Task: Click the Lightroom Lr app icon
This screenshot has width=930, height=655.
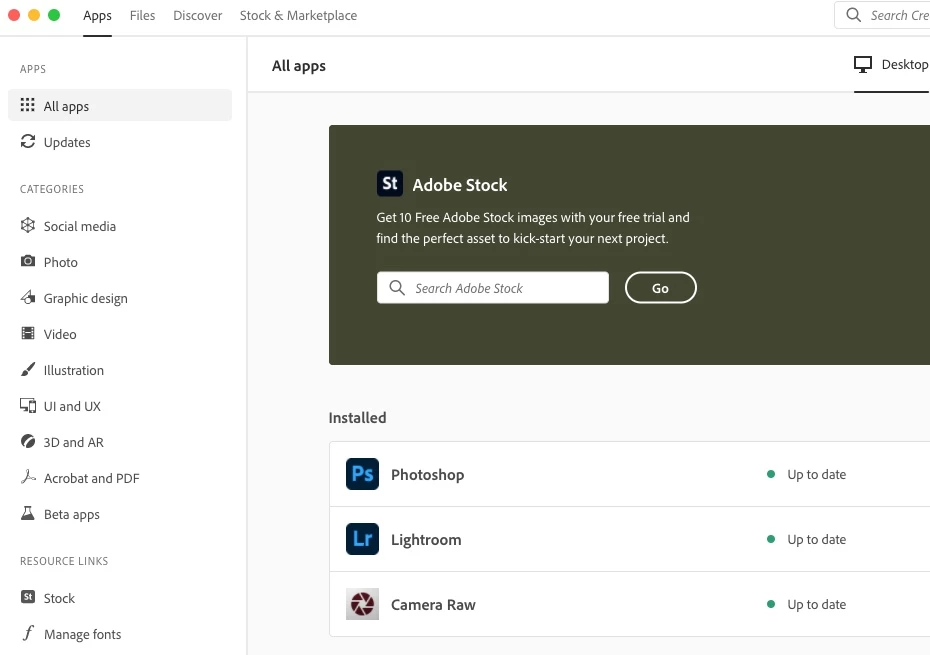Action: click(x=362, y=539)
